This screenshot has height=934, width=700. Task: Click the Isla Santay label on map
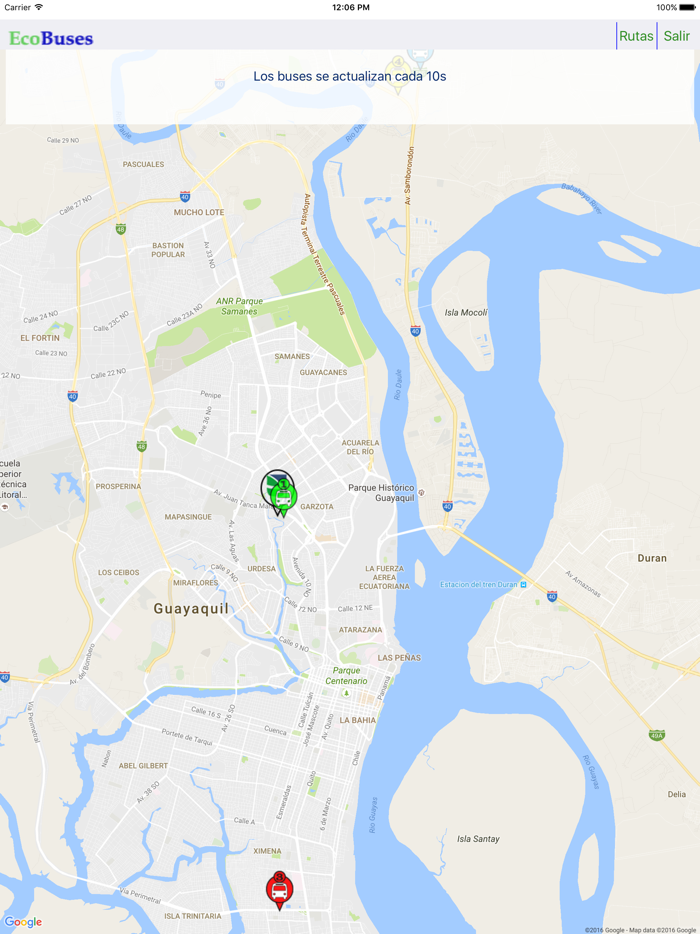[478, 839]
